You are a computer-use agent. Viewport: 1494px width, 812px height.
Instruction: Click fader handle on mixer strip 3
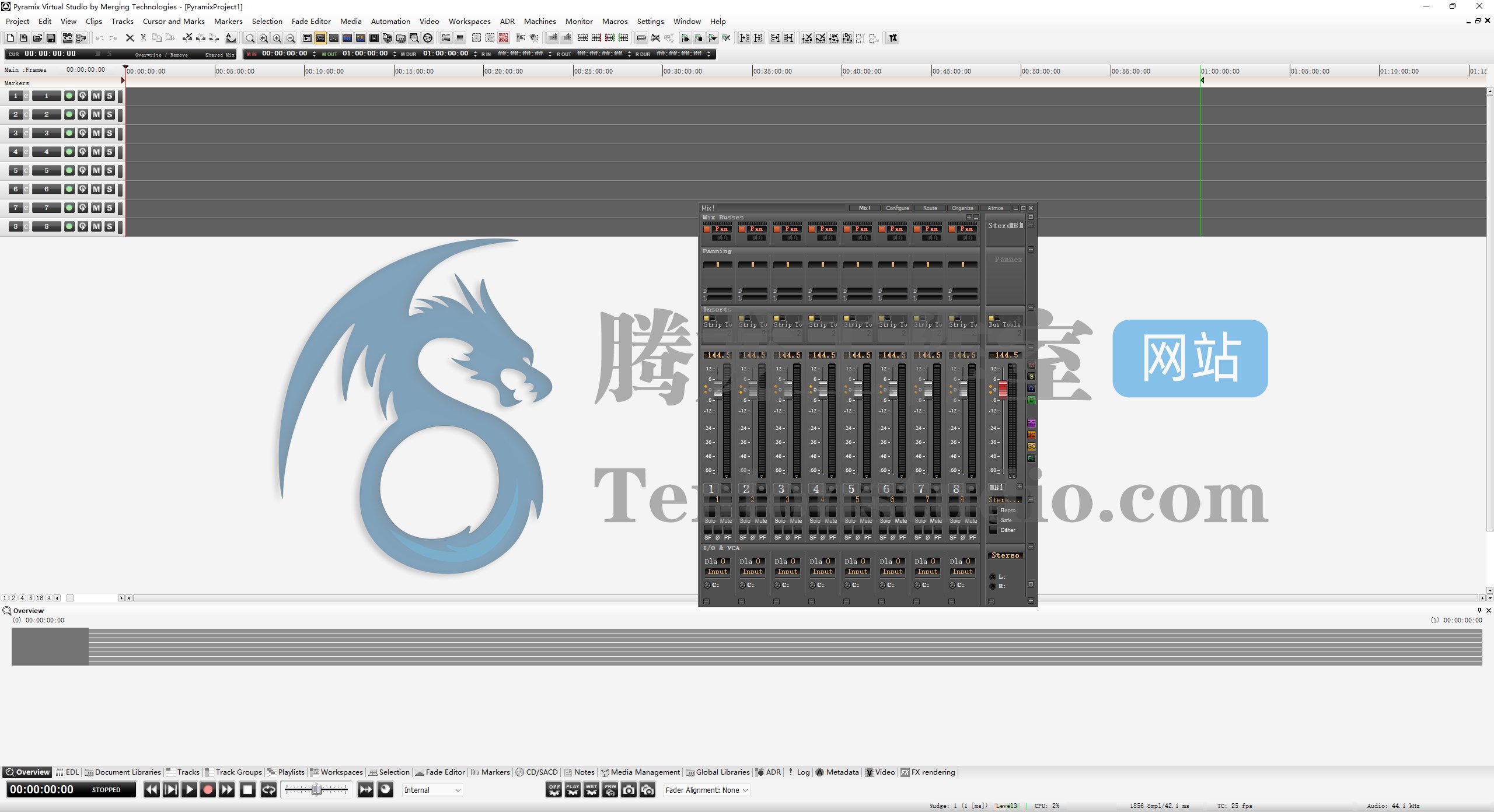[x=788, y=390]
